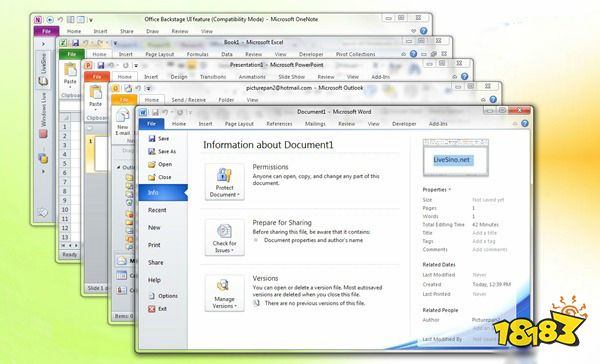Open Word Mailings ribbon tab
The height and width of the screenshot is (364, 600).
(x=315, y=124)
